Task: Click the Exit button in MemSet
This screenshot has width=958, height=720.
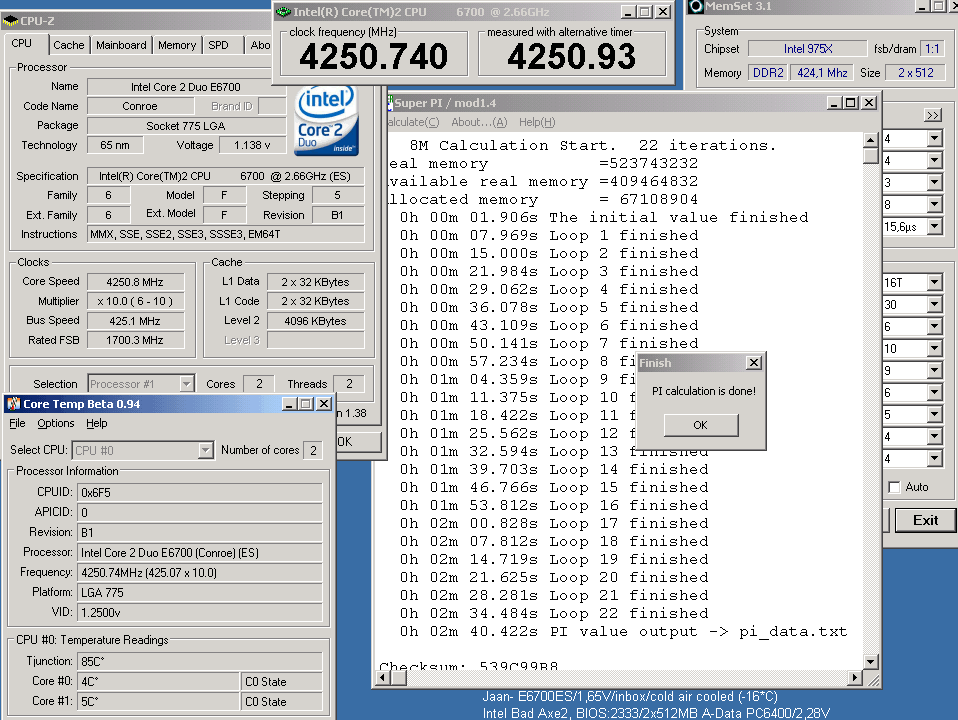Action: (925, 520)
